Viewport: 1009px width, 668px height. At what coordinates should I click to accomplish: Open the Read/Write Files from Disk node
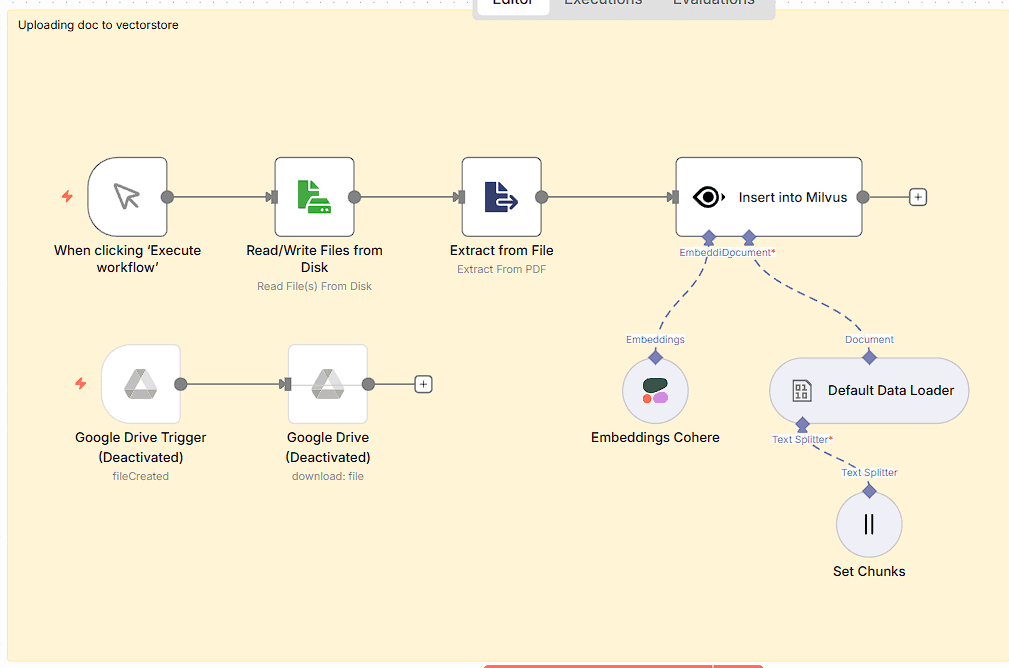(x=315, y=197)
